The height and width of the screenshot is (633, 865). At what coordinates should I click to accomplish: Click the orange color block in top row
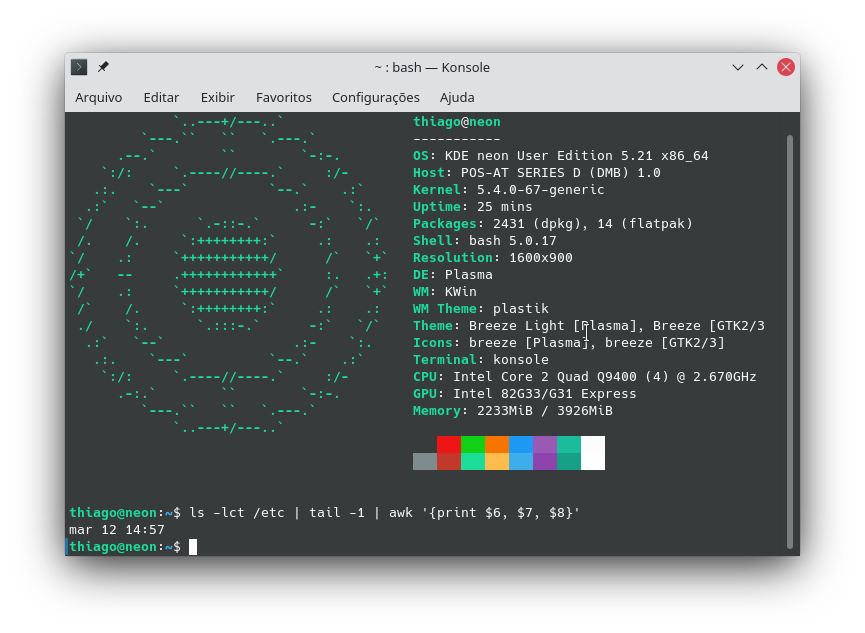pyautogui.click(x=497, y=444)
